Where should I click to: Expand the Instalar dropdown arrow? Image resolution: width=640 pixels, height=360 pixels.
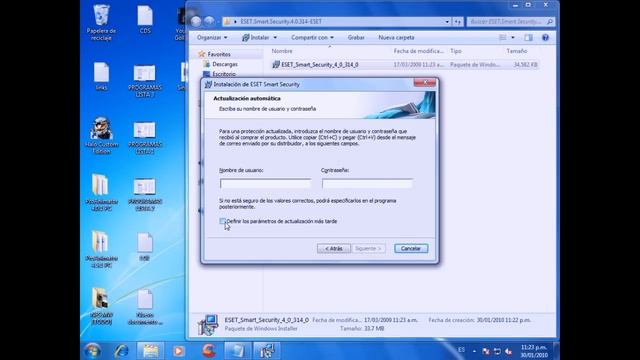coord(275,38)
